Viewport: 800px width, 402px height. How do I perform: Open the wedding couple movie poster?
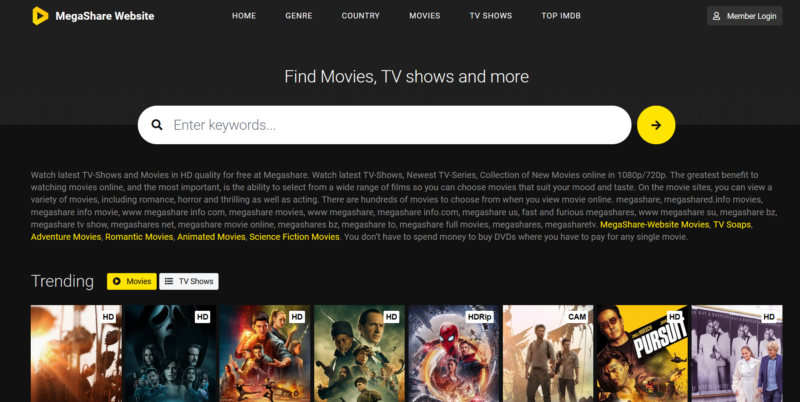(x=737, y=354)
